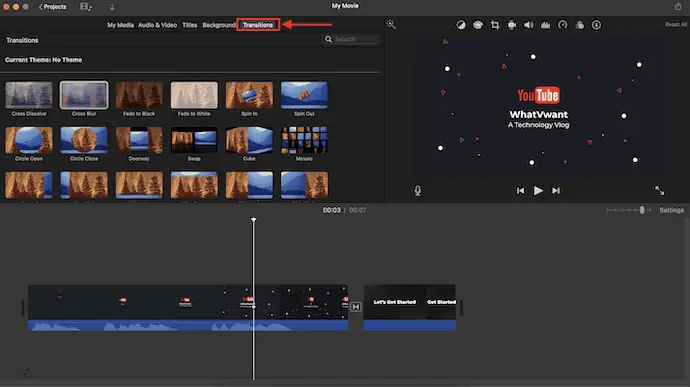Viewport: 690px width, 387px height.
Task: Open the Background tab
Action: [x=219, y=25]
